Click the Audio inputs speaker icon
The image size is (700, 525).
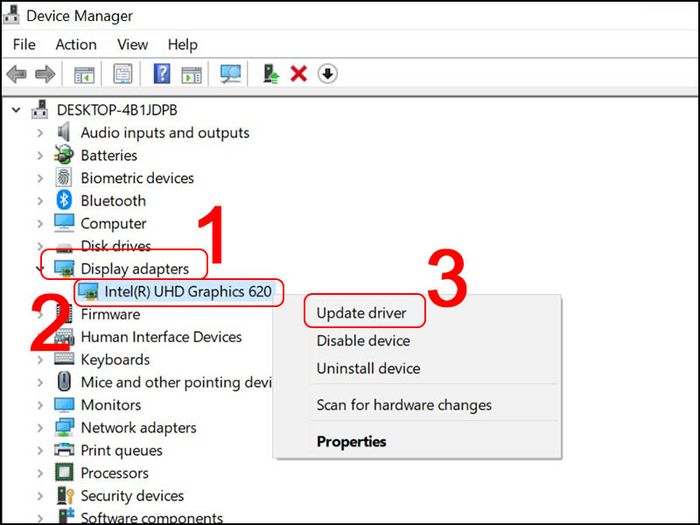(64, 132)
